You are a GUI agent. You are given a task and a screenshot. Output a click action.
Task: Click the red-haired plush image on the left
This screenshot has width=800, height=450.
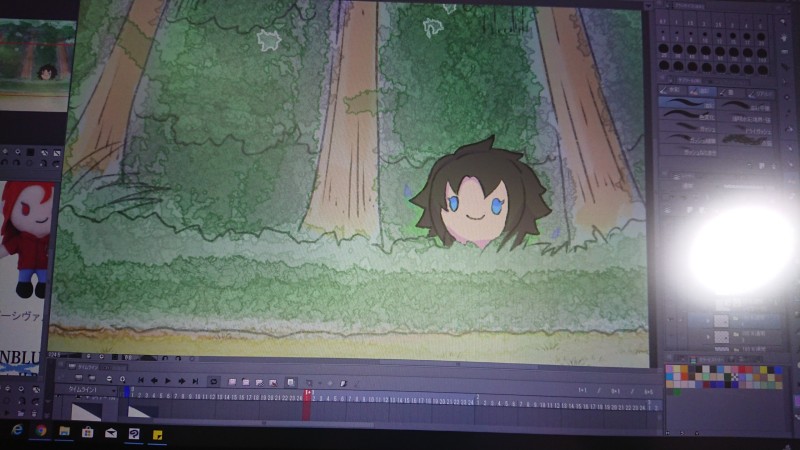27,240
